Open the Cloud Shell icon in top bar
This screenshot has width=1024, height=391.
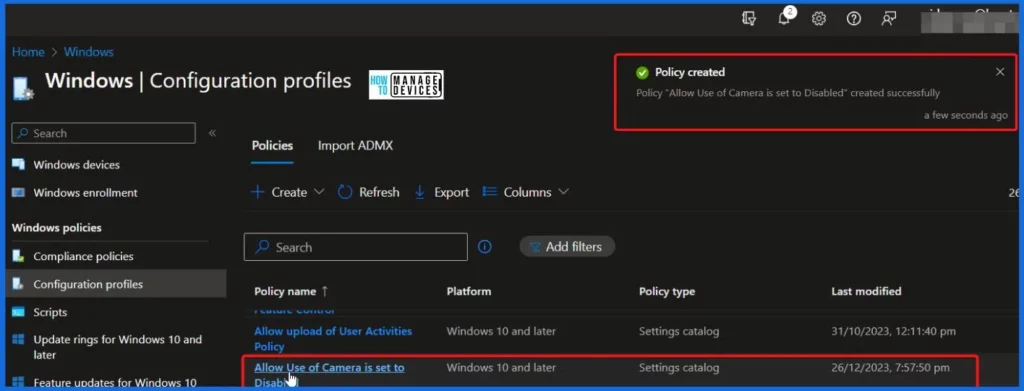749,18
